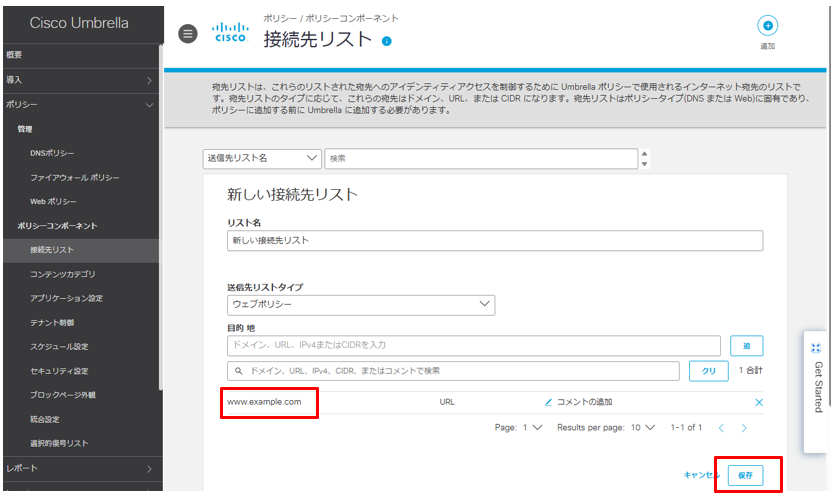Click the search magnifier icon in destination search
This screenshot has width=833, height=496.
[239, 371]
